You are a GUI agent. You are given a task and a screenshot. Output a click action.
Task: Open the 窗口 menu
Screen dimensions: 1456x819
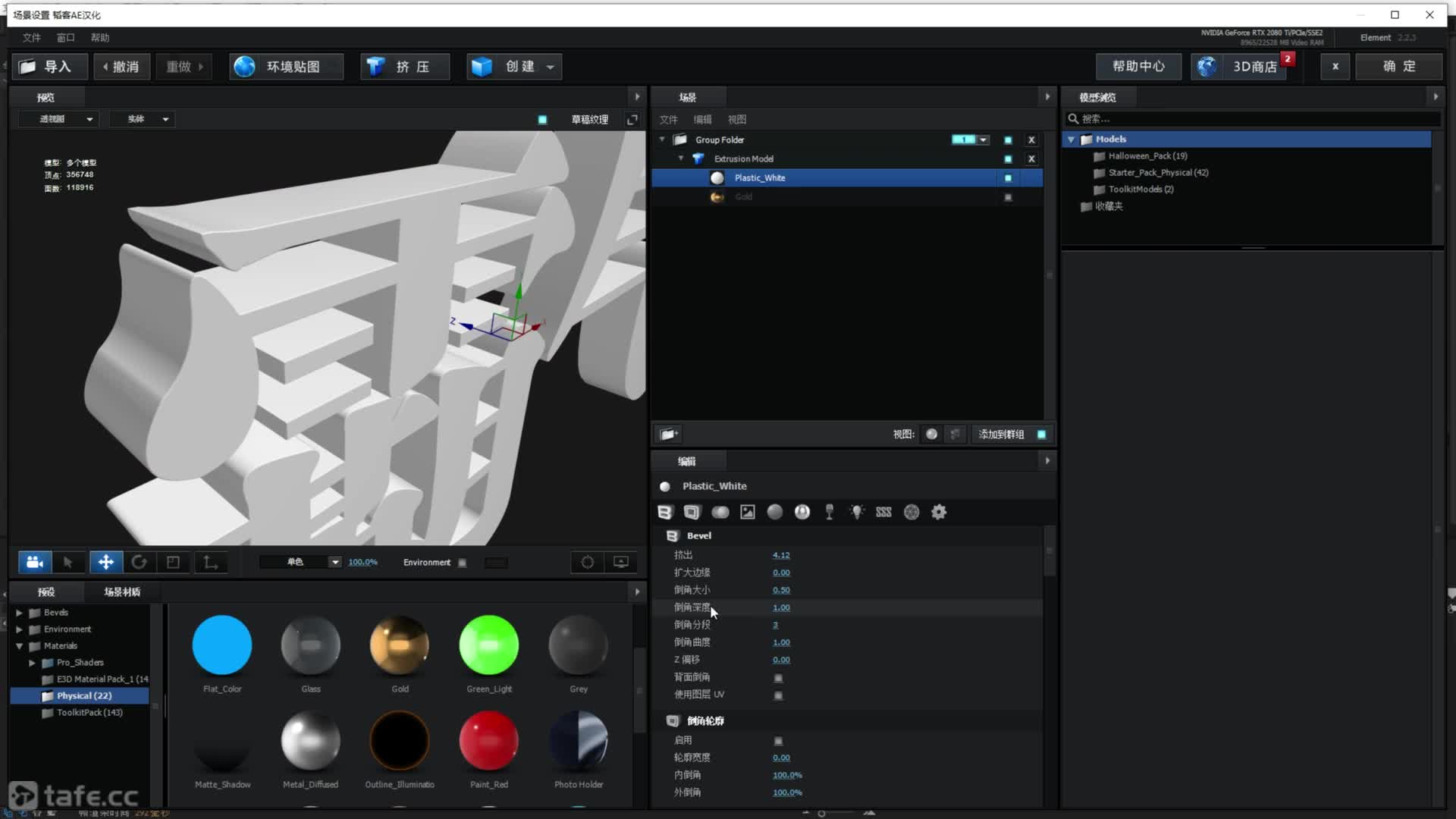(x=65, y=37)
